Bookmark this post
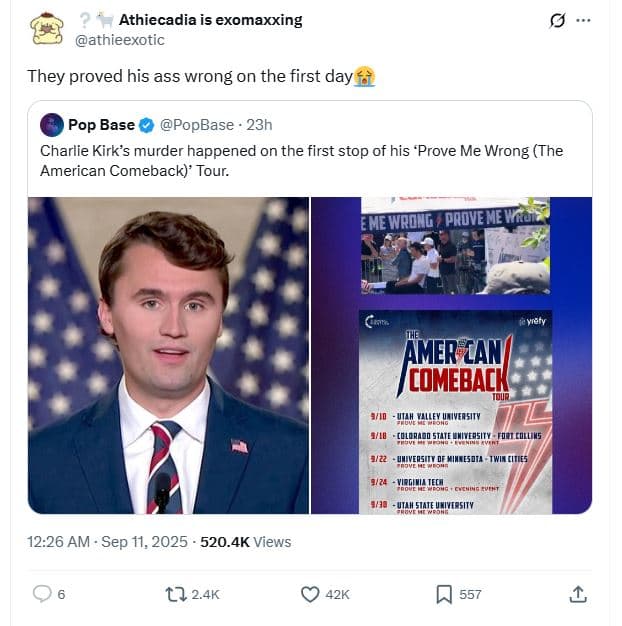The height and width of the screenshot is (626, 622). (x=444, y=594)
